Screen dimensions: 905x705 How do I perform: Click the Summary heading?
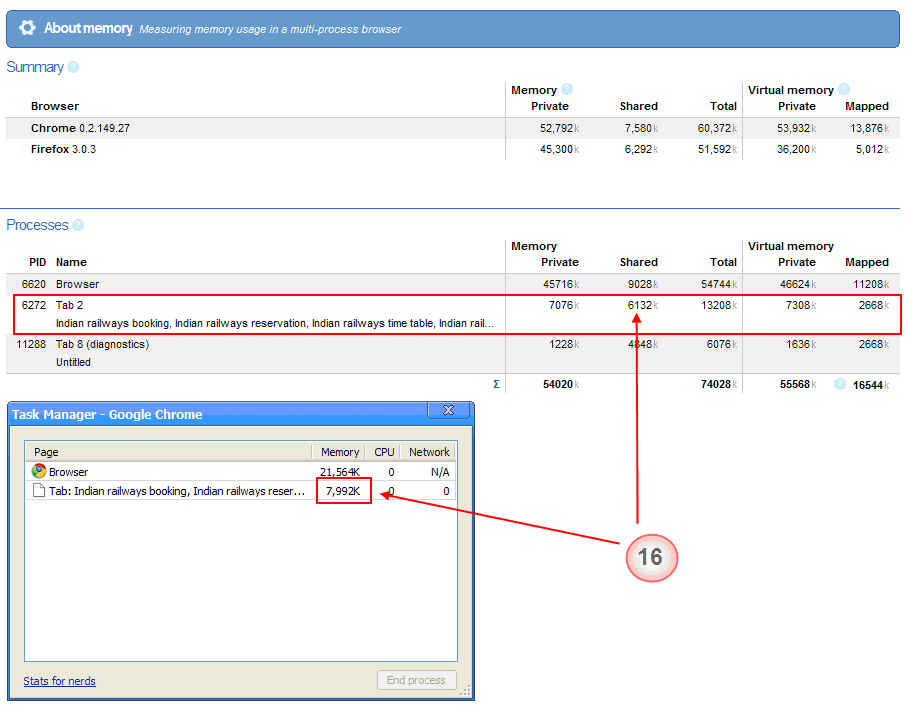click(35, 67)
